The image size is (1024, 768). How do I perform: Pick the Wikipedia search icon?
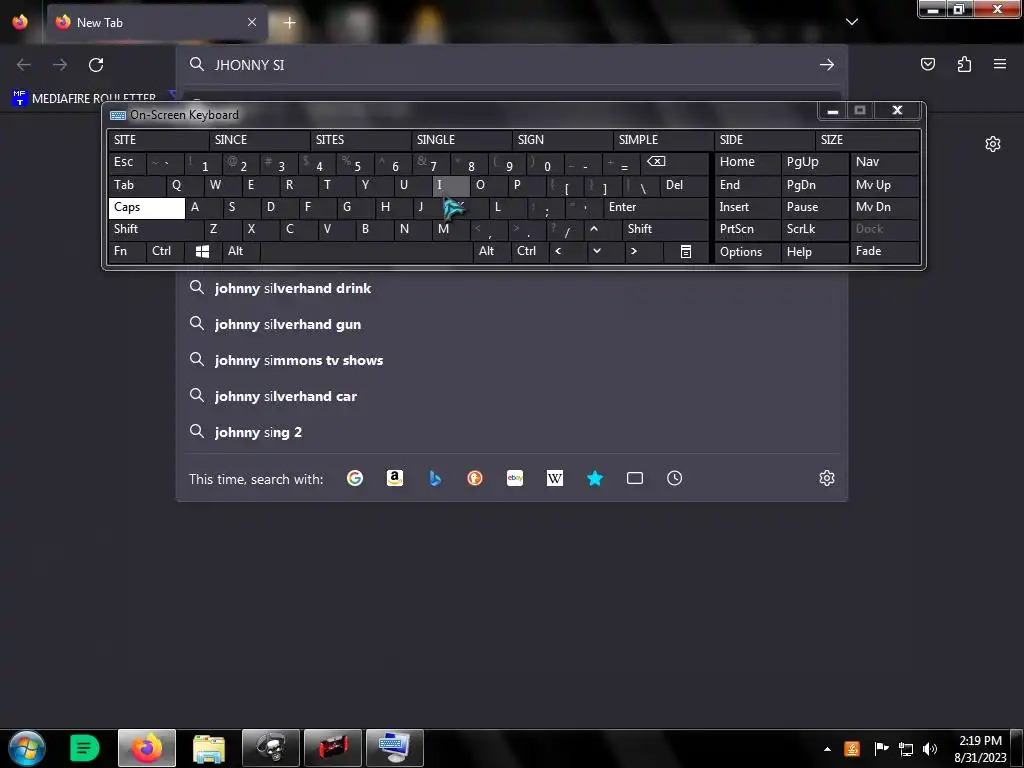554,478
